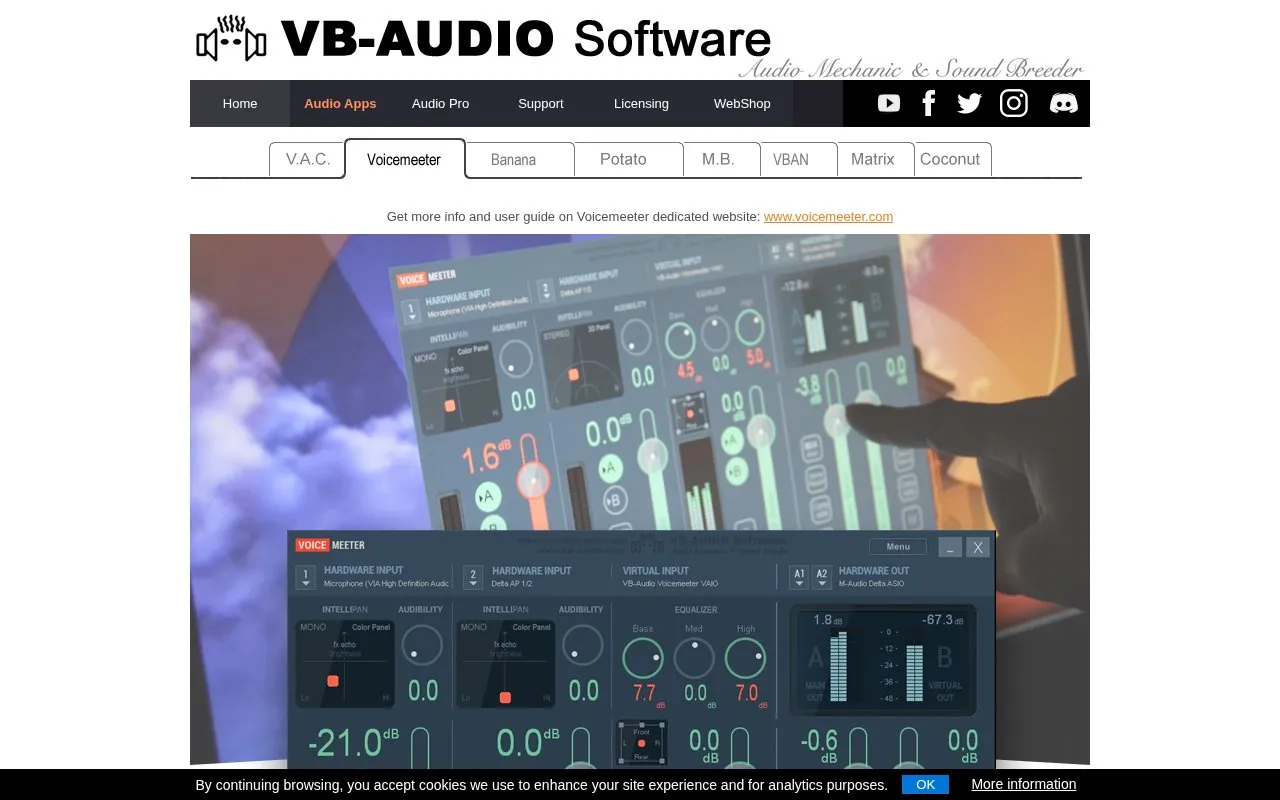Click the first Intellipan Color Panel pad

[345, 664]
